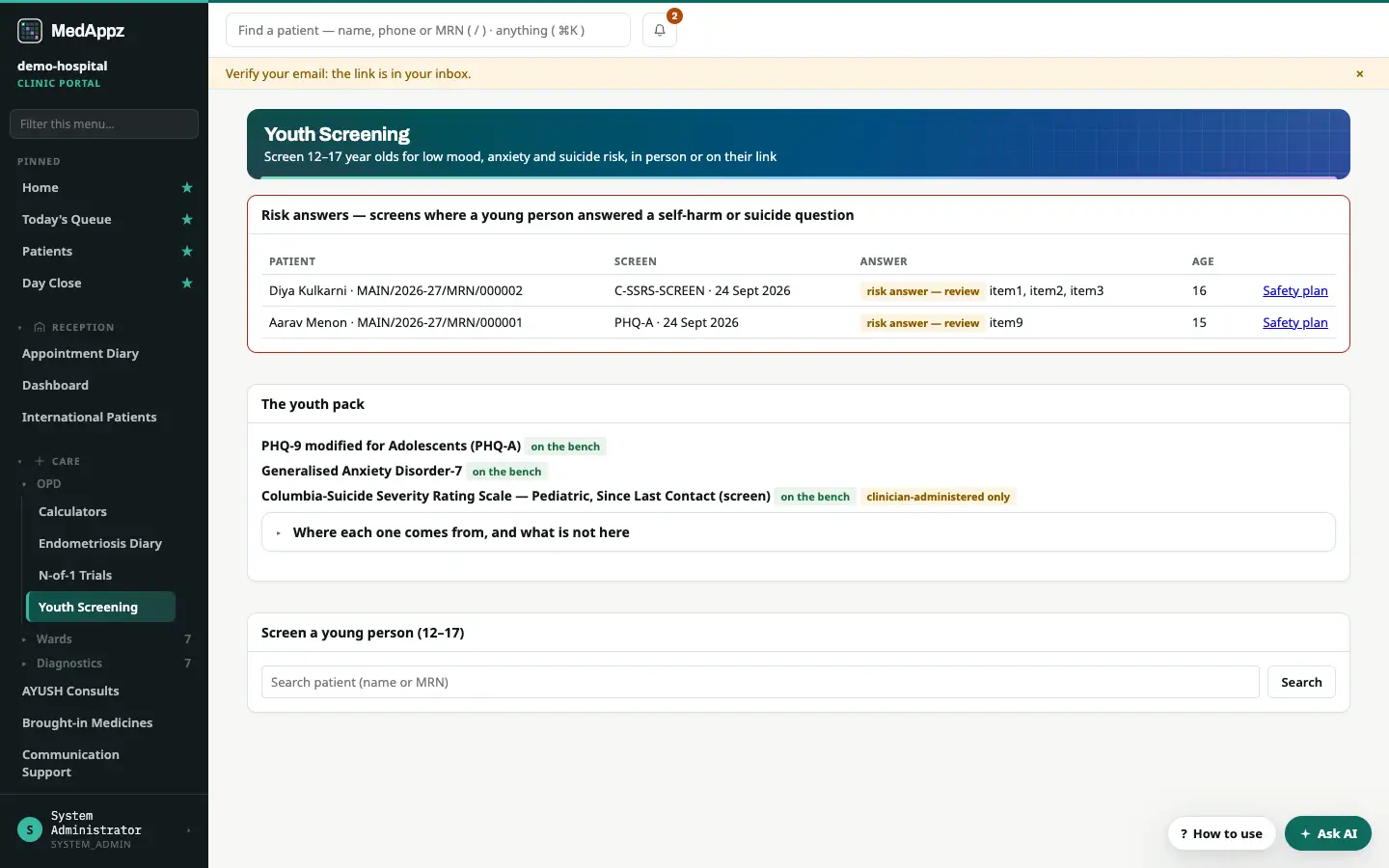Dismiss the verify email banner
Screen dimensions: 1389x868
[1360, 74]
